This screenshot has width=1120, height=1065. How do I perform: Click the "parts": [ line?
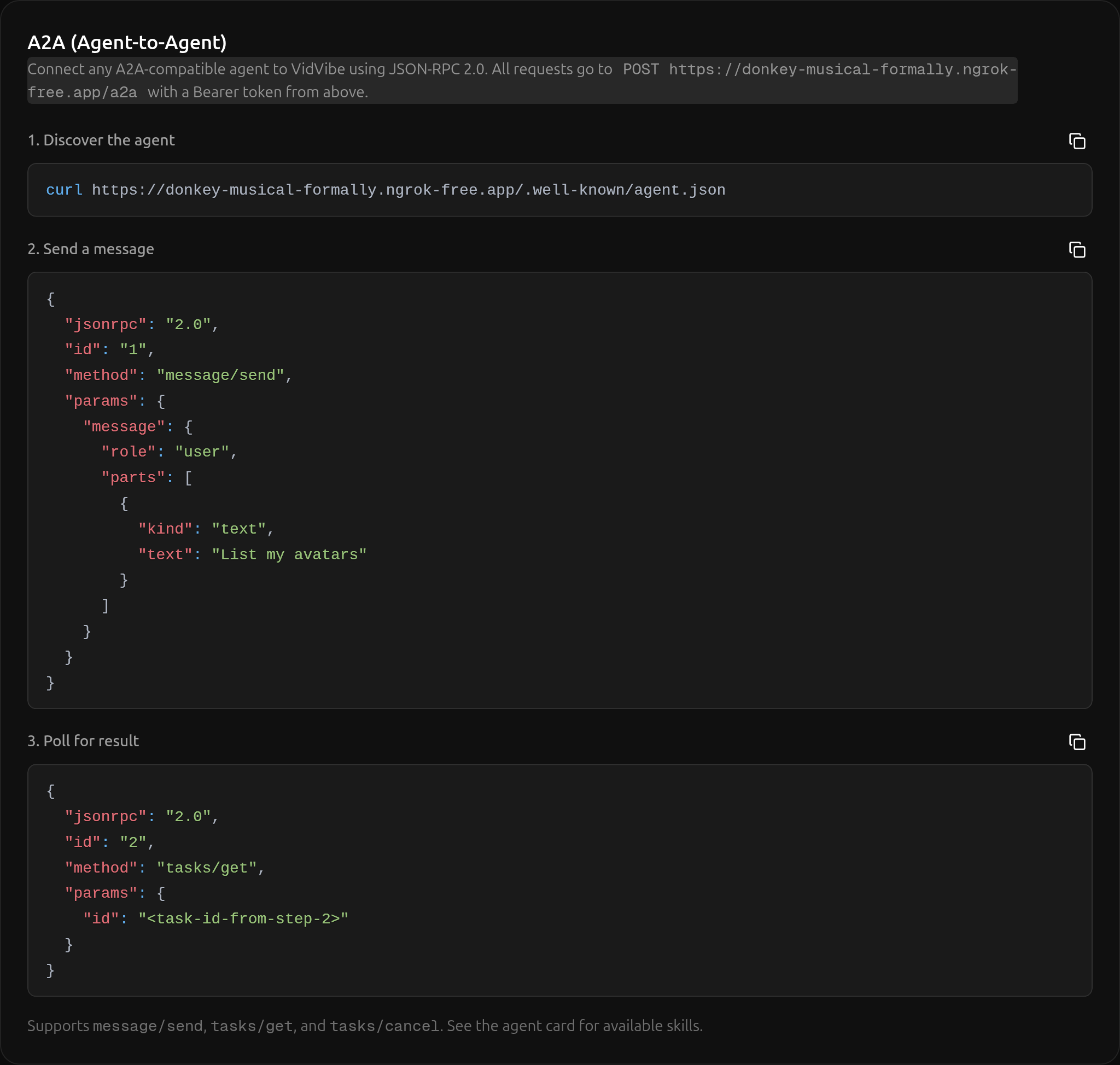[147, 478]
